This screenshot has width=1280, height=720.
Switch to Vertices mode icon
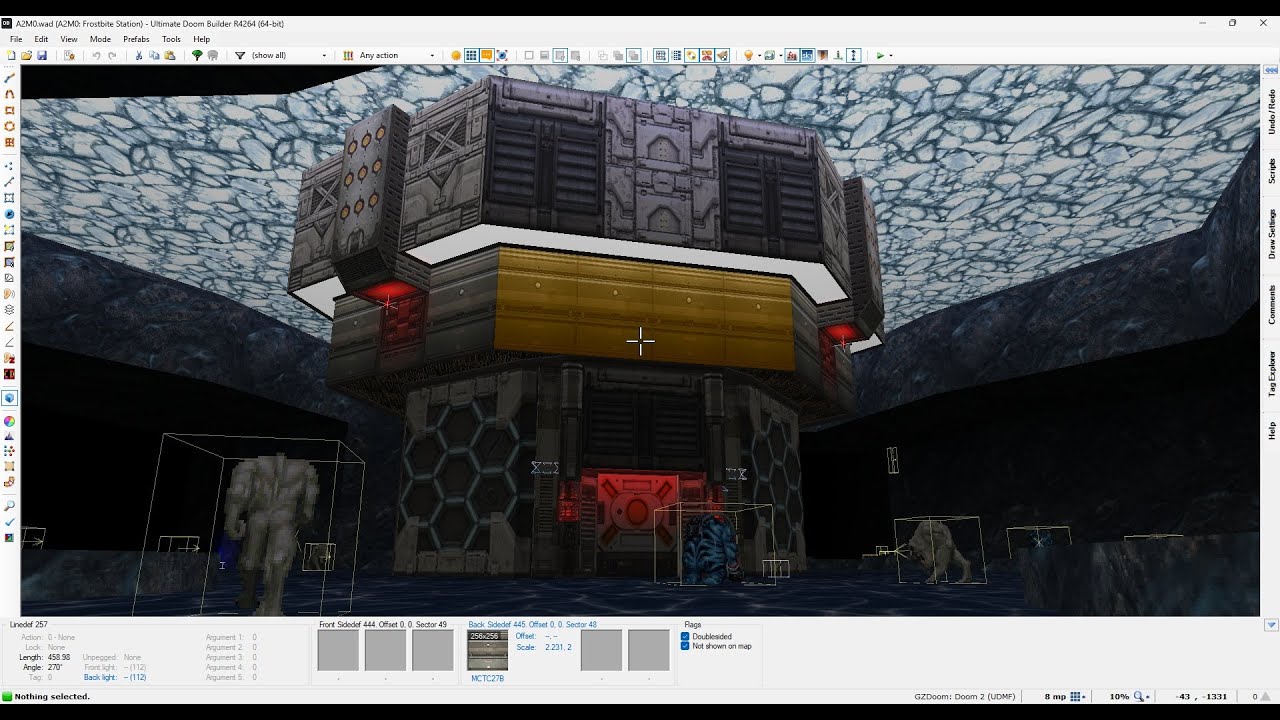click(10, 166)
